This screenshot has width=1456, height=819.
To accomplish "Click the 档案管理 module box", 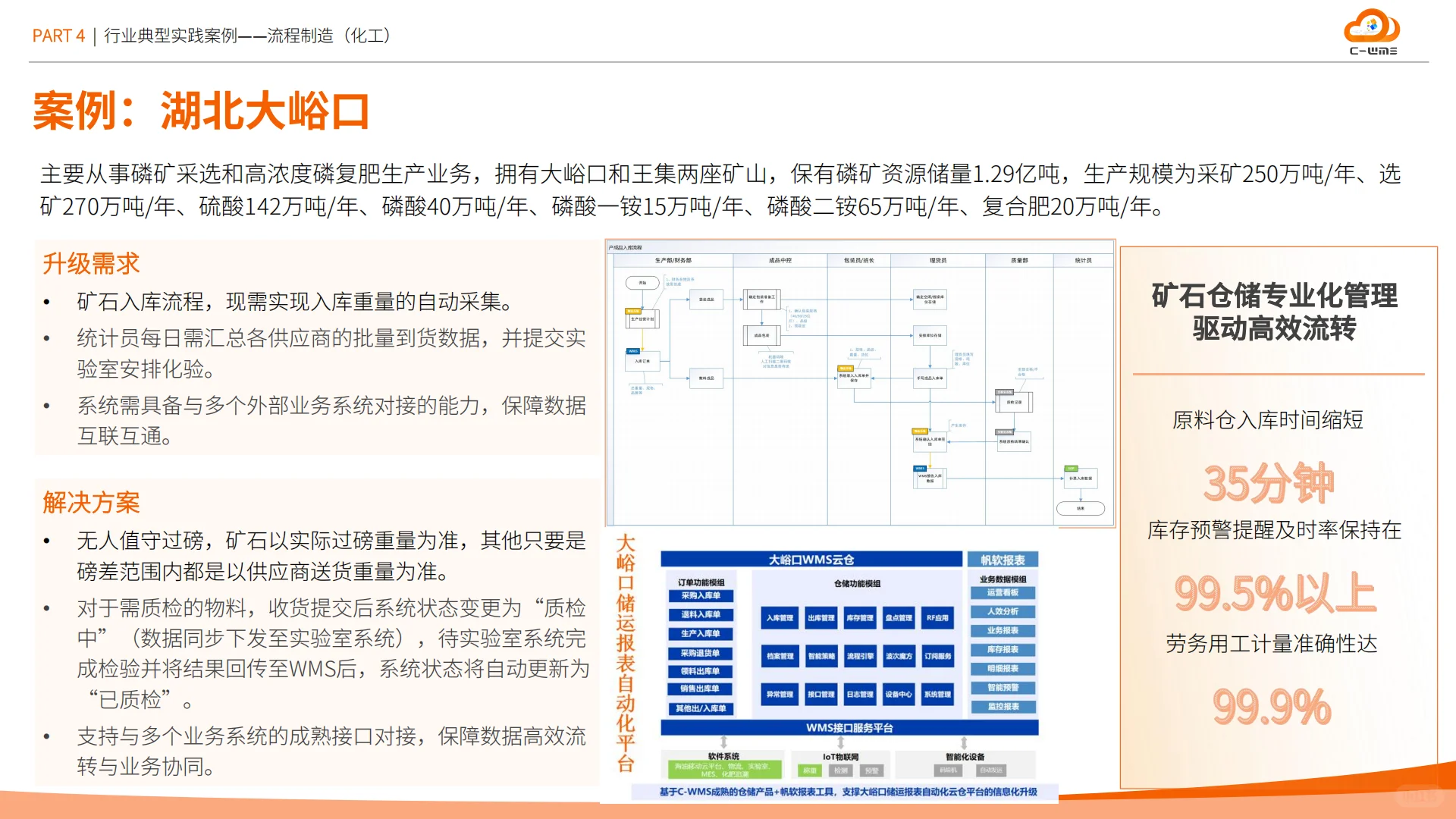I will point(780,656).
